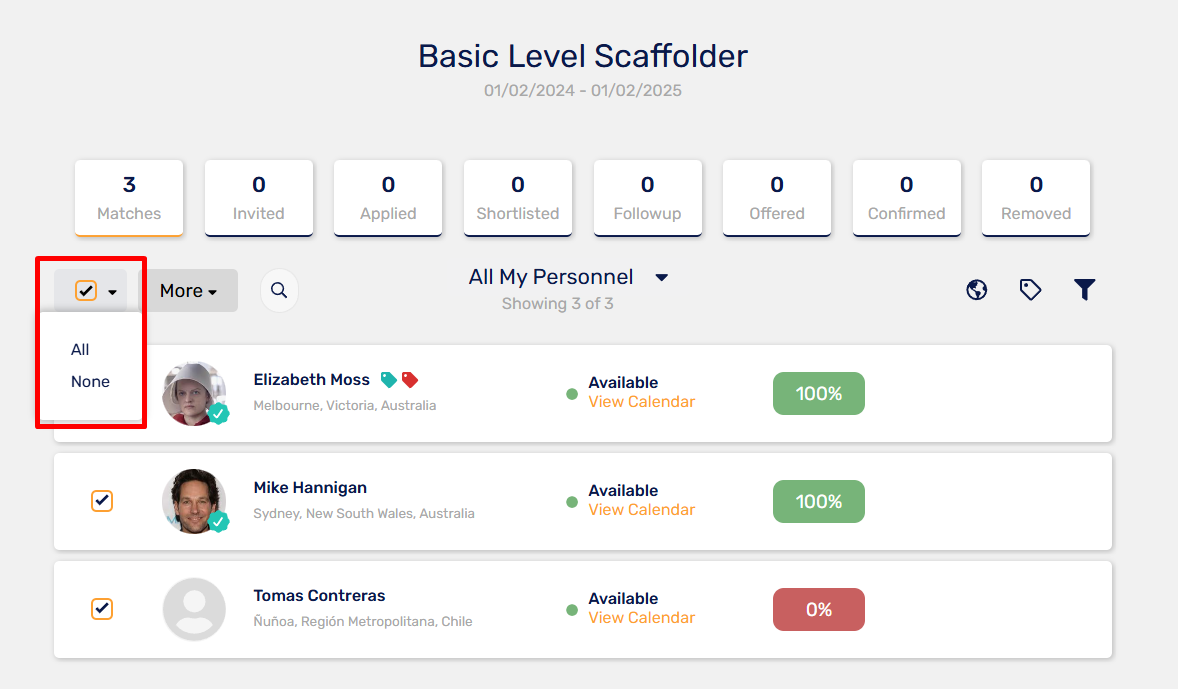Choose All from selection menu
1178x689 pixels.
click(x=80, y=349)
